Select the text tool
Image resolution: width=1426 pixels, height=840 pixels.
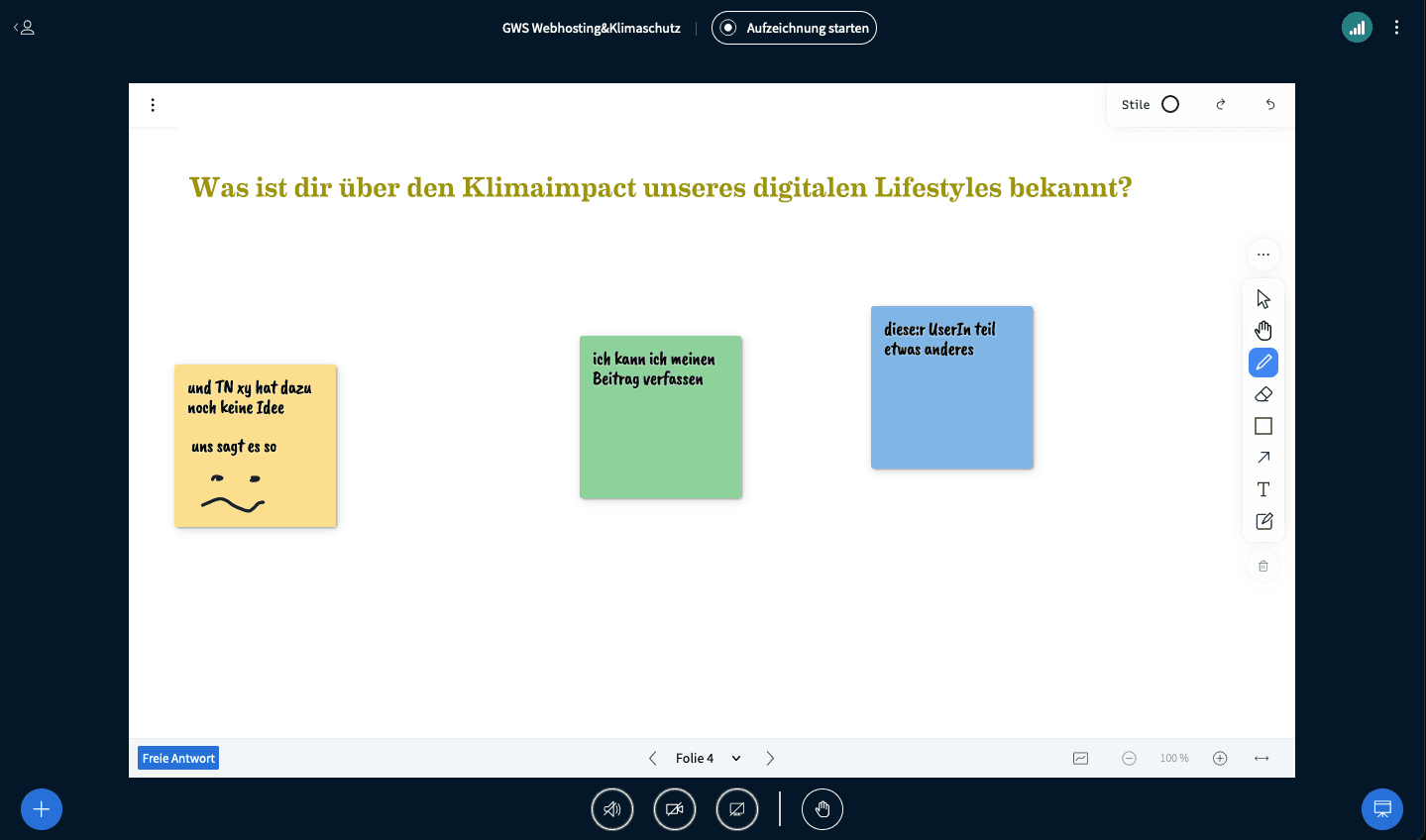1263,489
